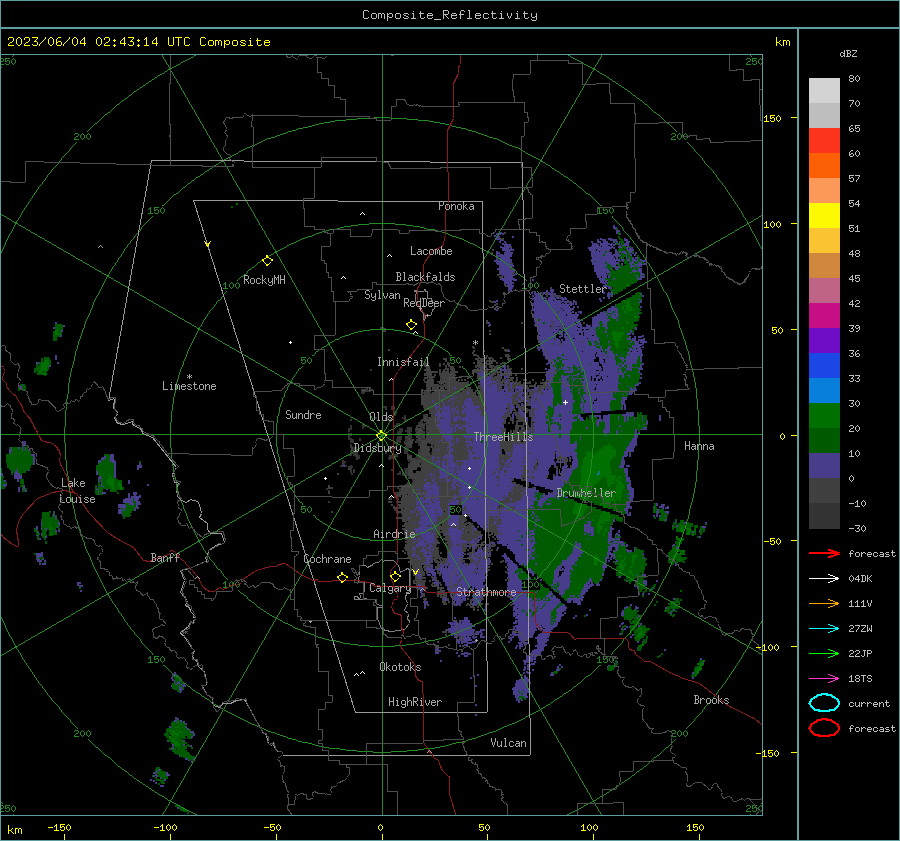Click the -100 tick on bottom km axis
Image resolution: width=900 pixels, height=841 pixels.
(x=165, y=827)
